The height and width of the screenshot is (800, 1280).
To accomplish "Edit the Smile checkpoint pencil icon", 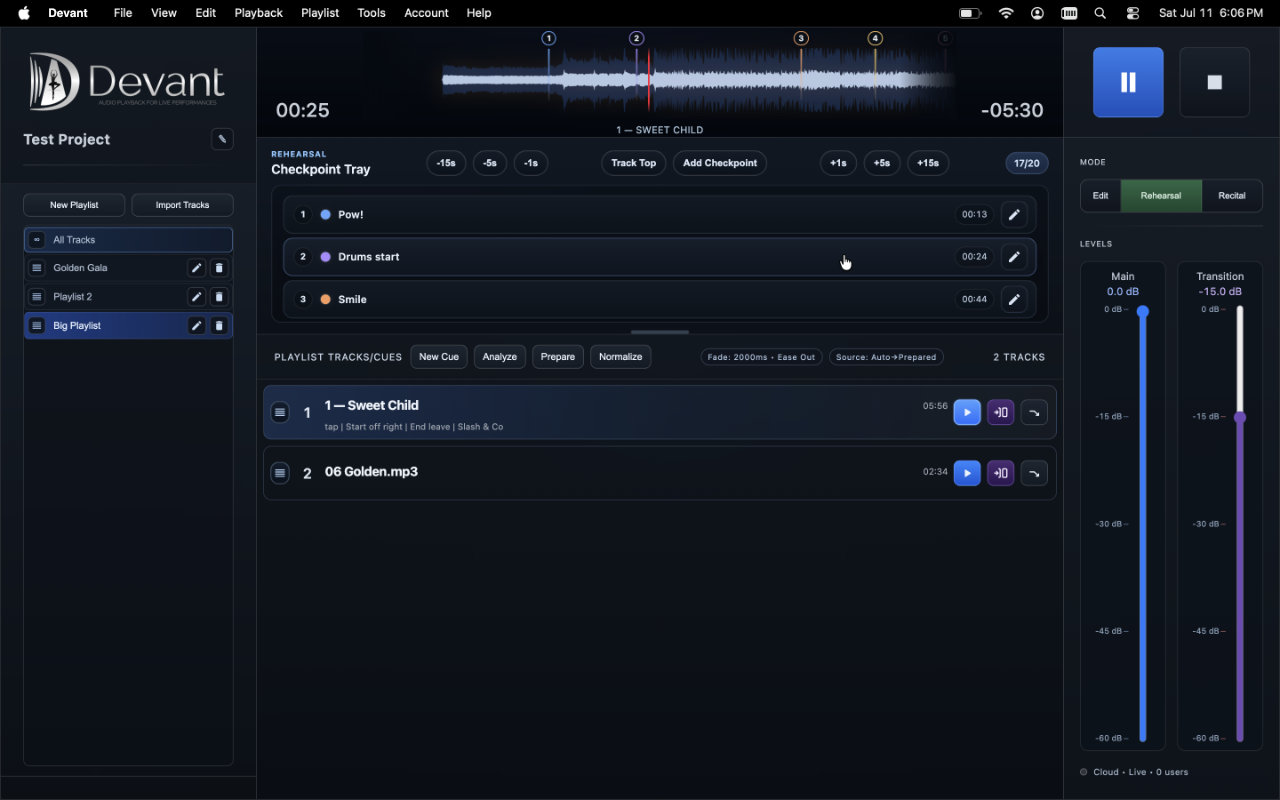I will [x=1014, y=299].
